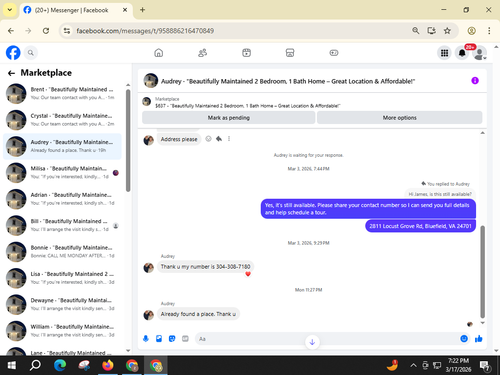Click the address message 2811 Locust Grove Rd
Screen dimensions: 500x375
click(420, 226)
